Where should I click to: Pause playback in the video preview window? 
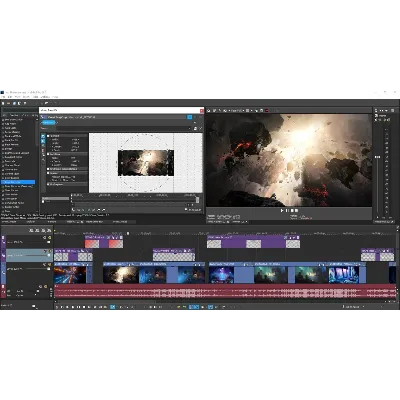coord(287,211)
